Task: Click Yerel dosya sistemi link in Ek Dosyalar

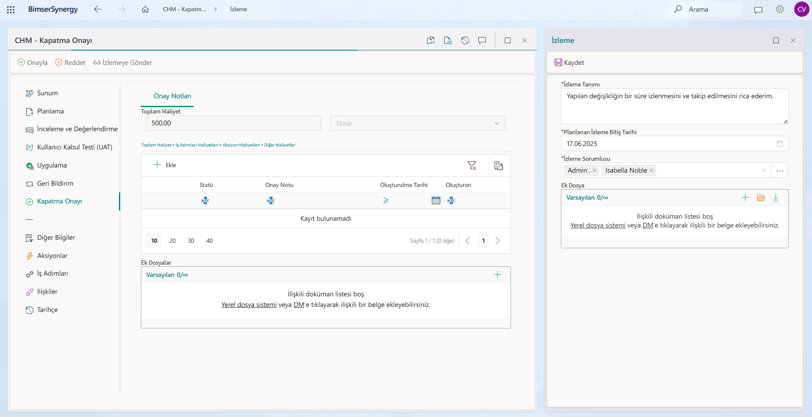Action: (x=249, y=304)
